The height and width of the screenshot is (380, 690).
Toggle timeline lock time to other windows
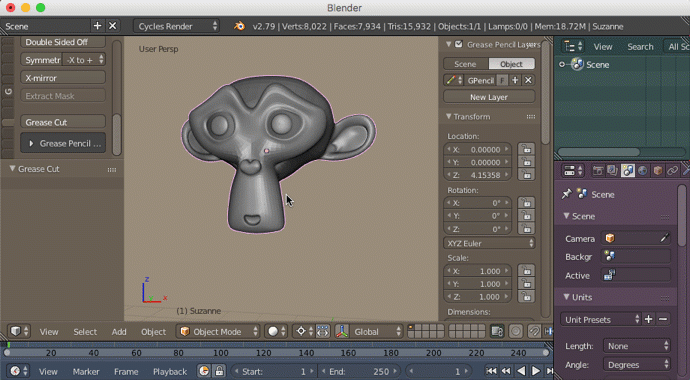[x=219, y=371]
